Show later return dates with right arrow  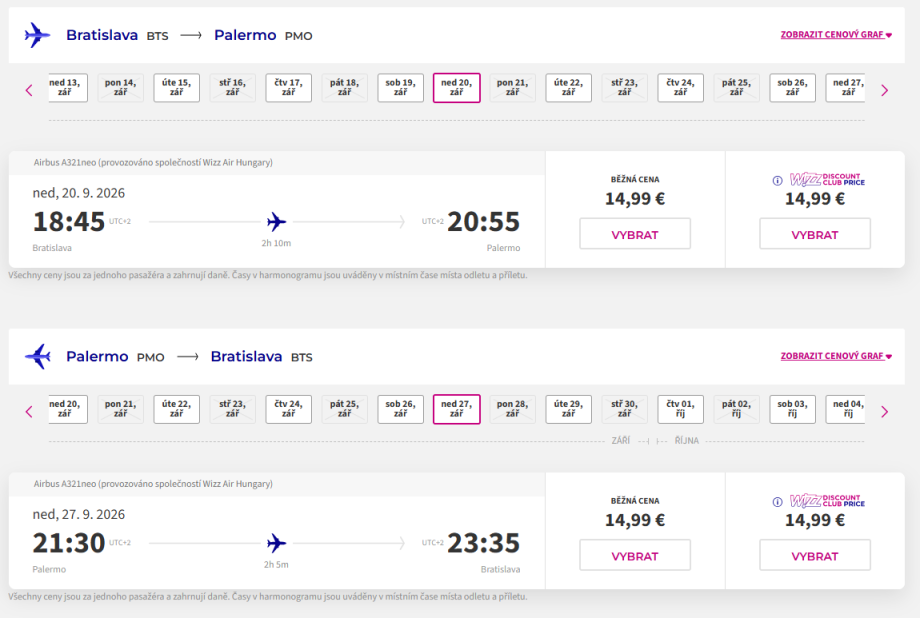[x=884, y=411]
